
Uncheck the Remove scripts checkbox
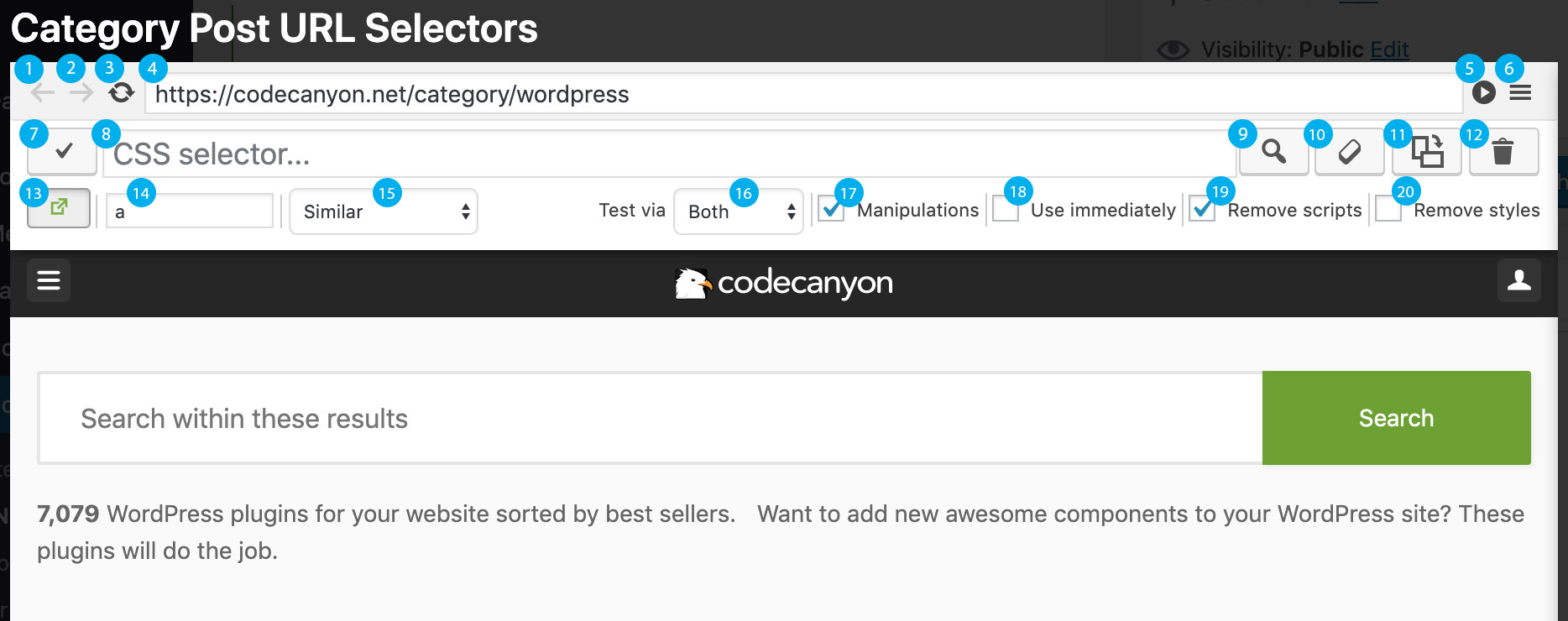point(1202,209)
